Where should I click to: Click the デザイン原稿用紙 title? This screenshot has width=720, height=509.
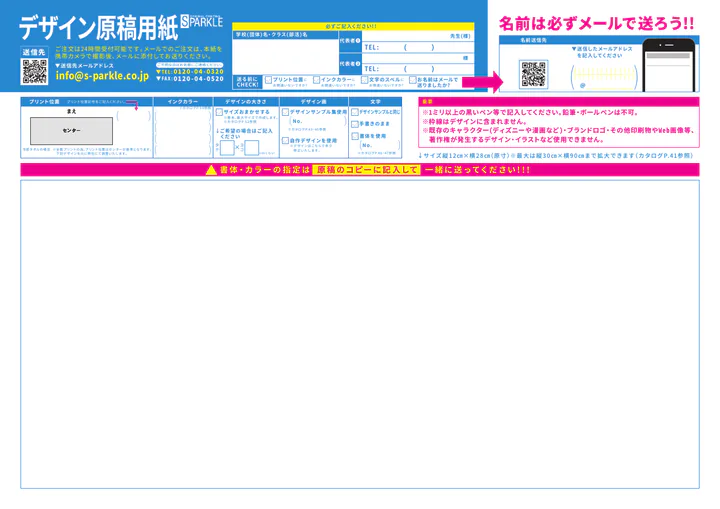click(x=98, y=28)
